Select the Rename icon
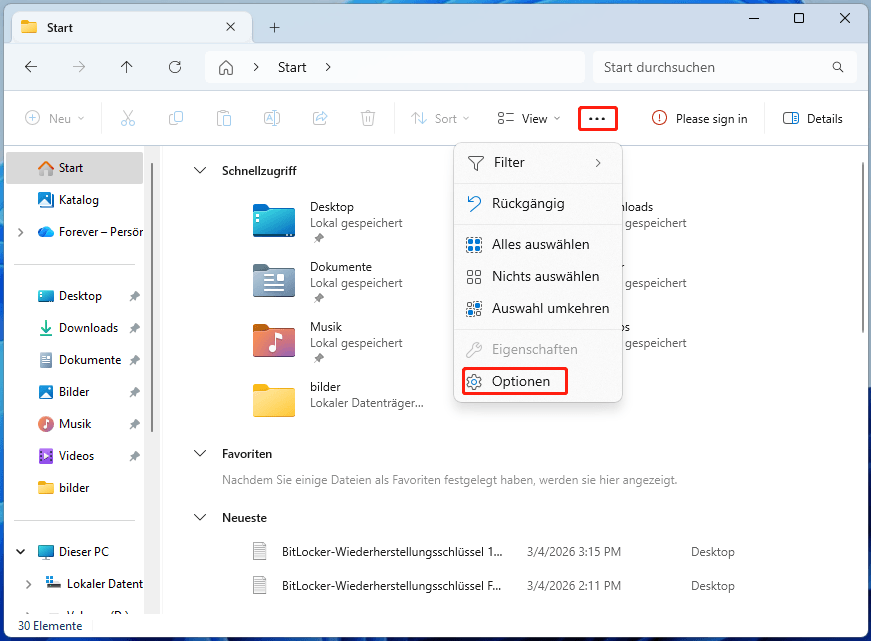871x641 pixels. click(271, 118)
